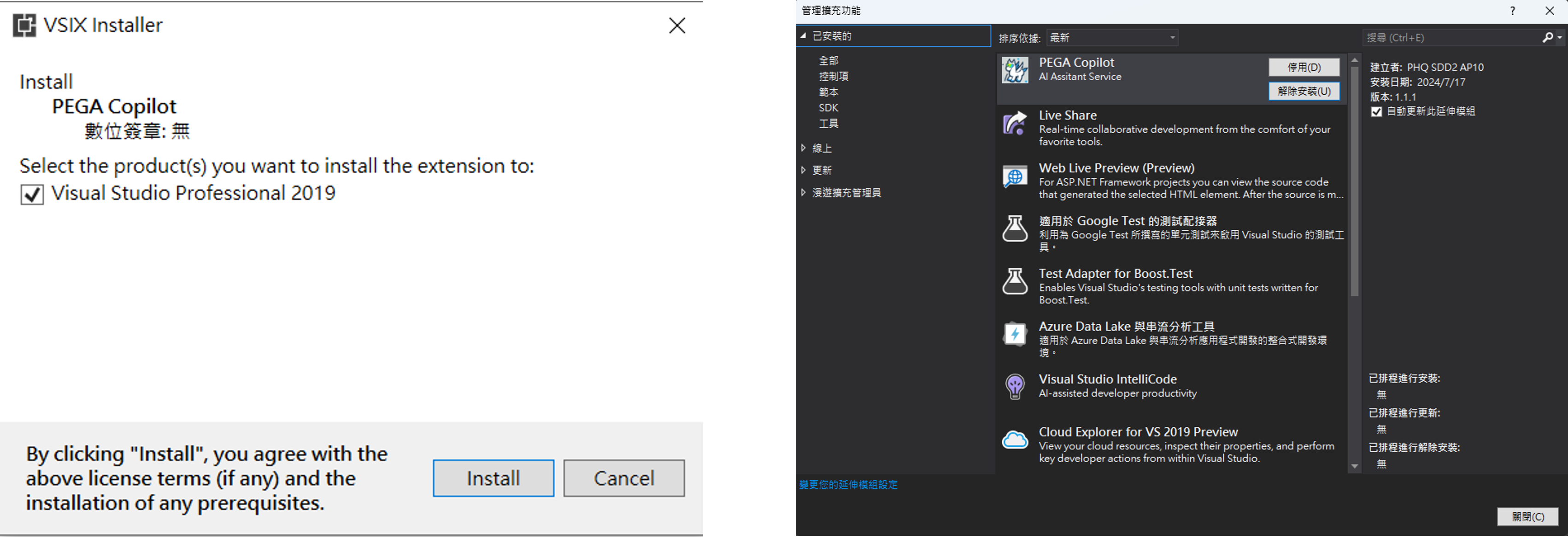Expand the 線上 category
The width and height of the screenshot is (1568, 537).
(x=804, y=148)
